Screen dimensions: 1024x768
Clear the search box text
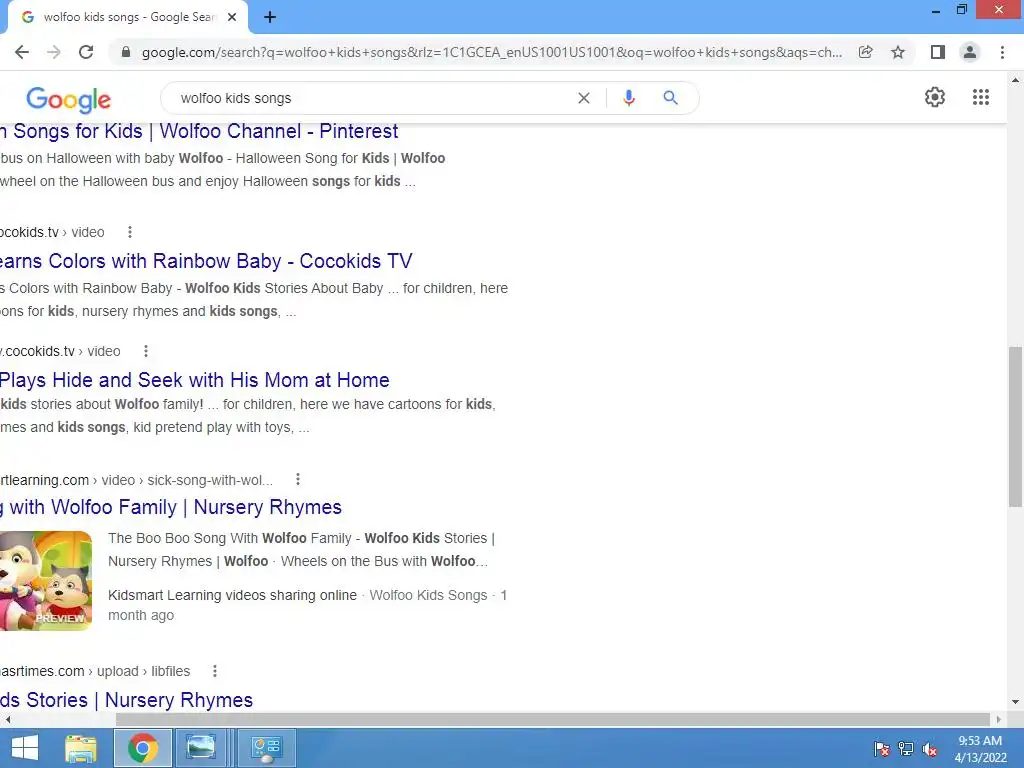(584, 98)
